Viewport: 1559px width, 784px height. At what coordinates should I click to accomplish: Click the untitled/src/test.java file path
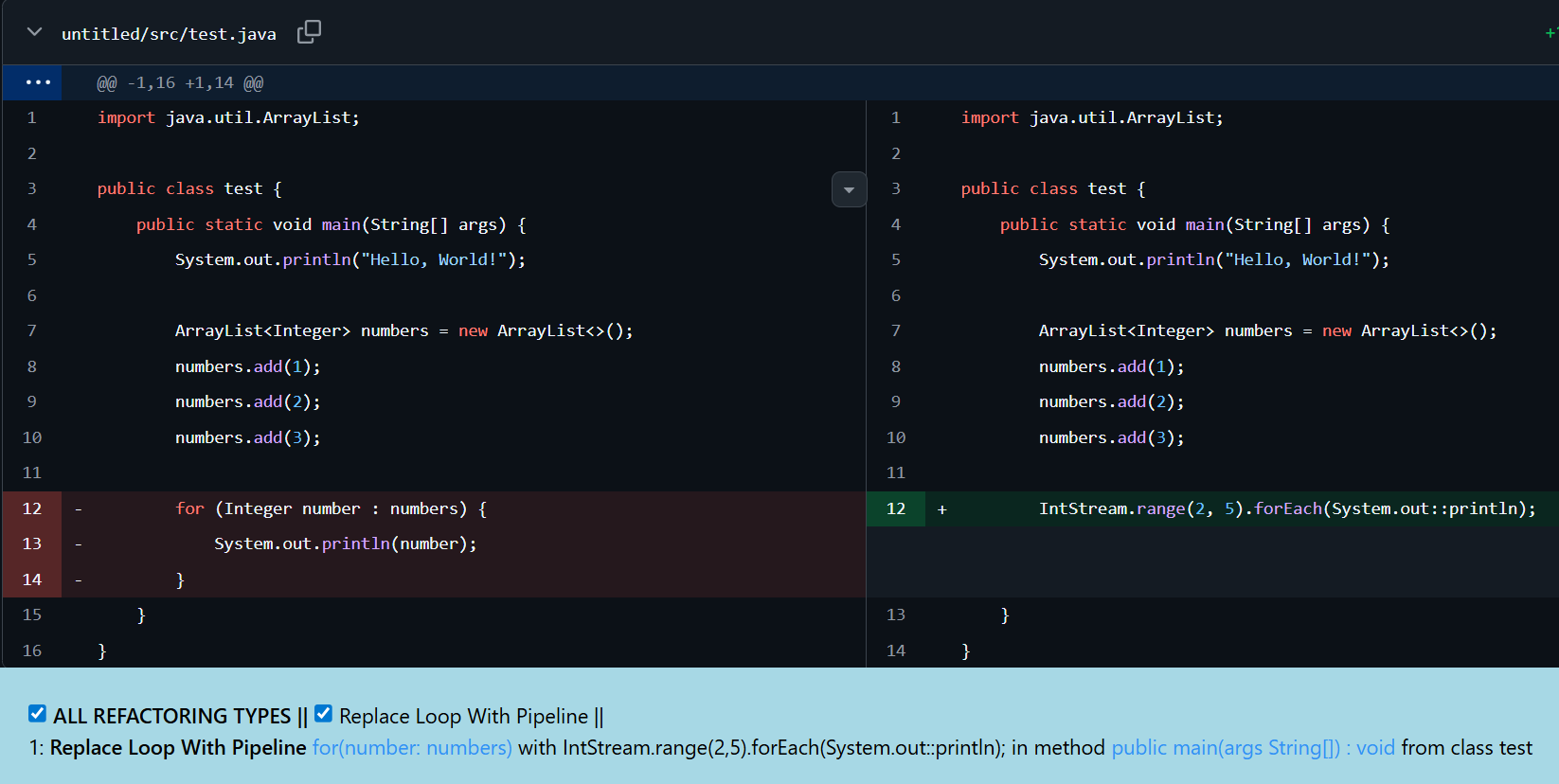tap(169, 34)
